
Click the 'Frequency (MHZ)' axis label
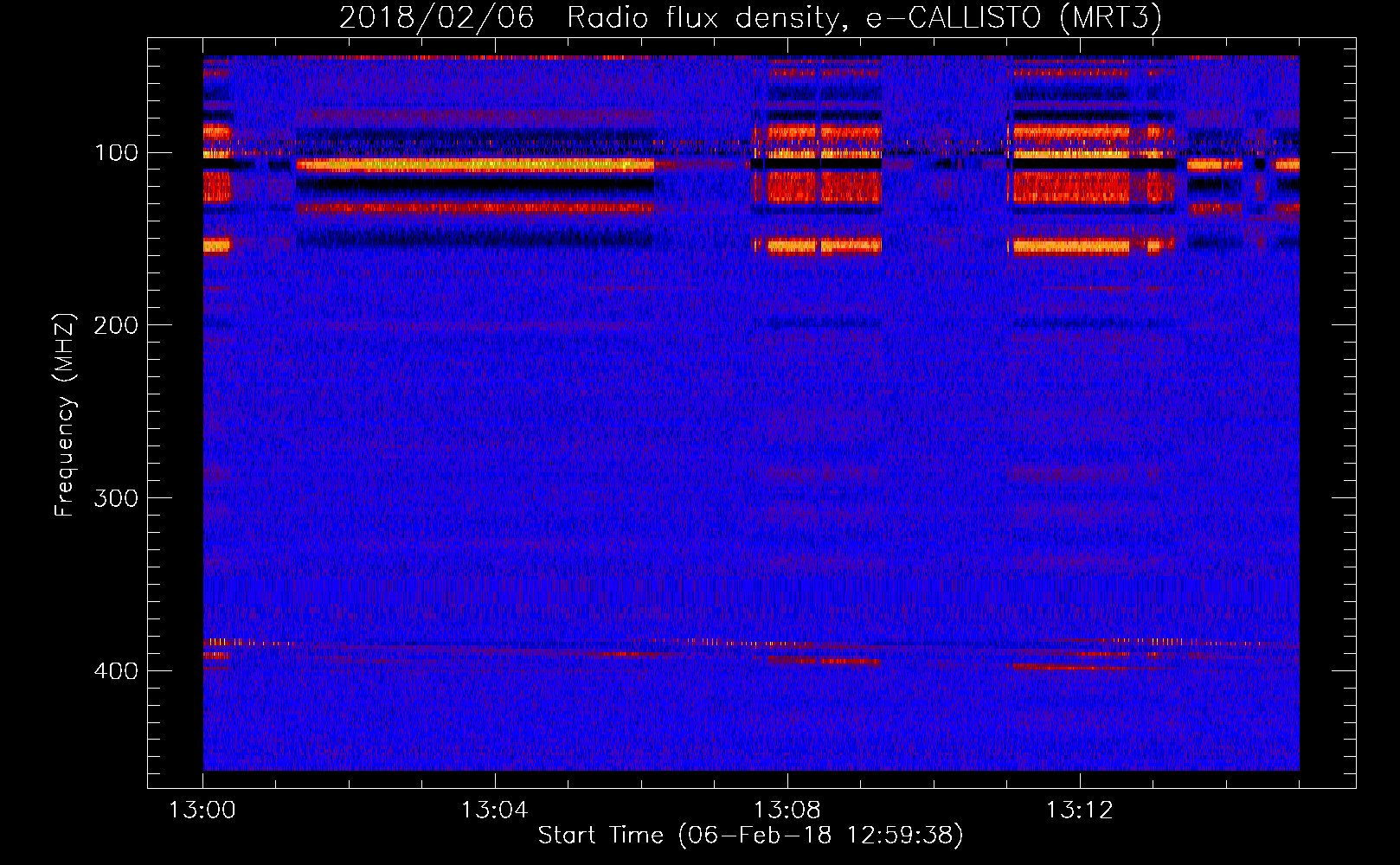point(65,414)
